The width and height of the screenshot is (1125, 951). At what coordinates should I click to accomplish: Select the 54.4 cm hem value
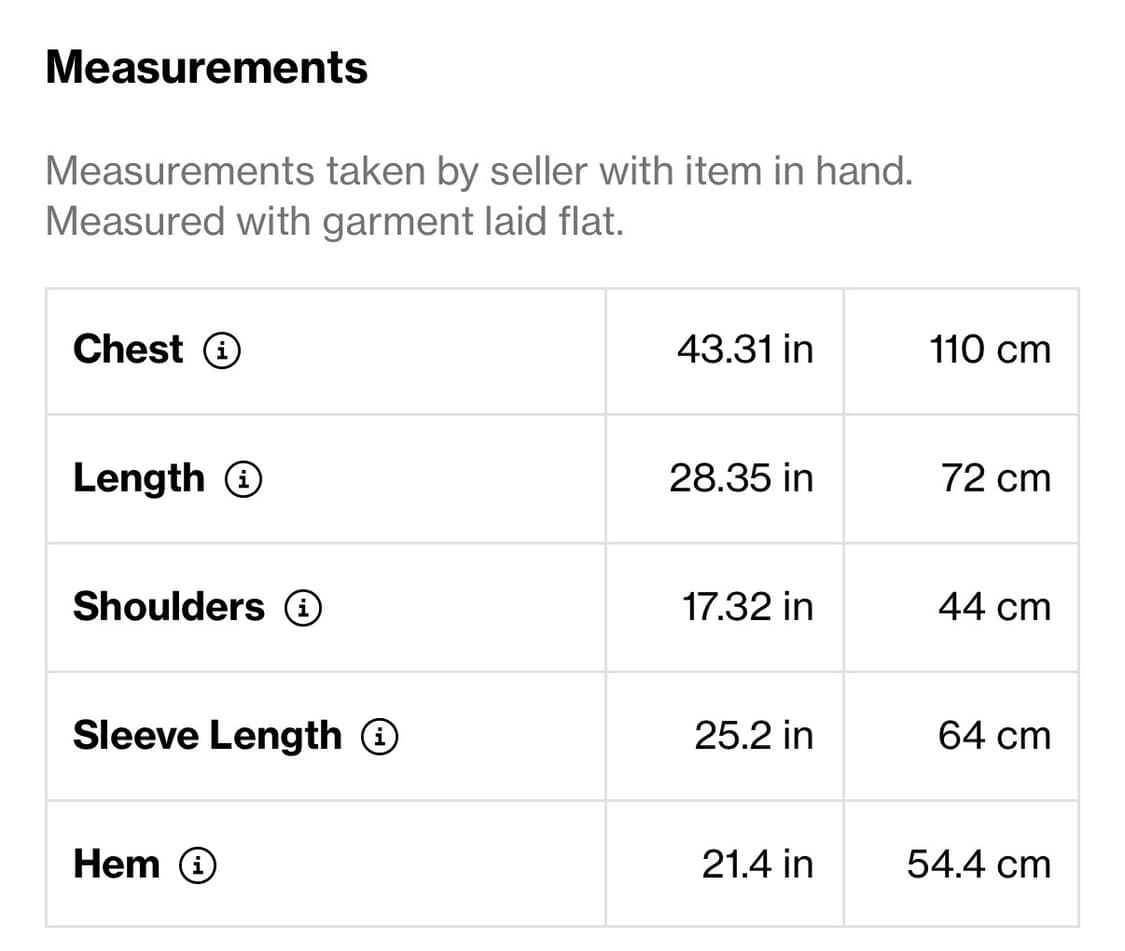pos(979,865)
